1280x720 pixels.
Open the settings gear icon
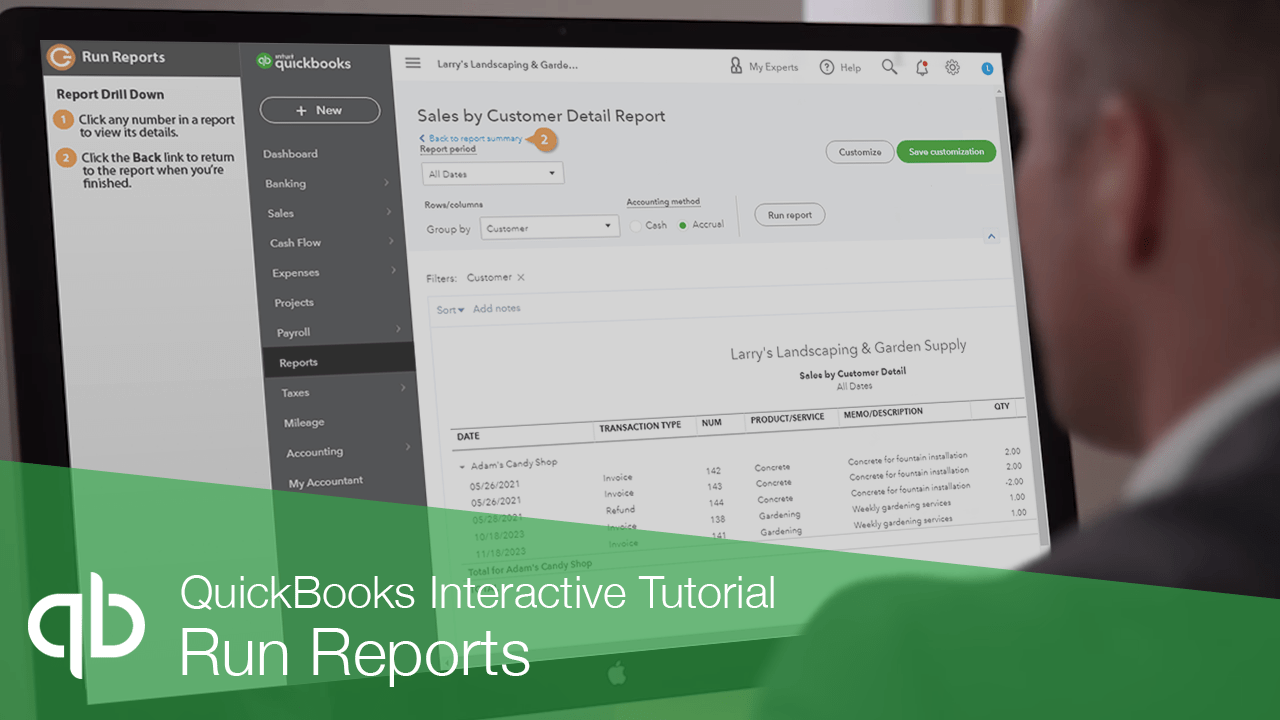point(953,67)
